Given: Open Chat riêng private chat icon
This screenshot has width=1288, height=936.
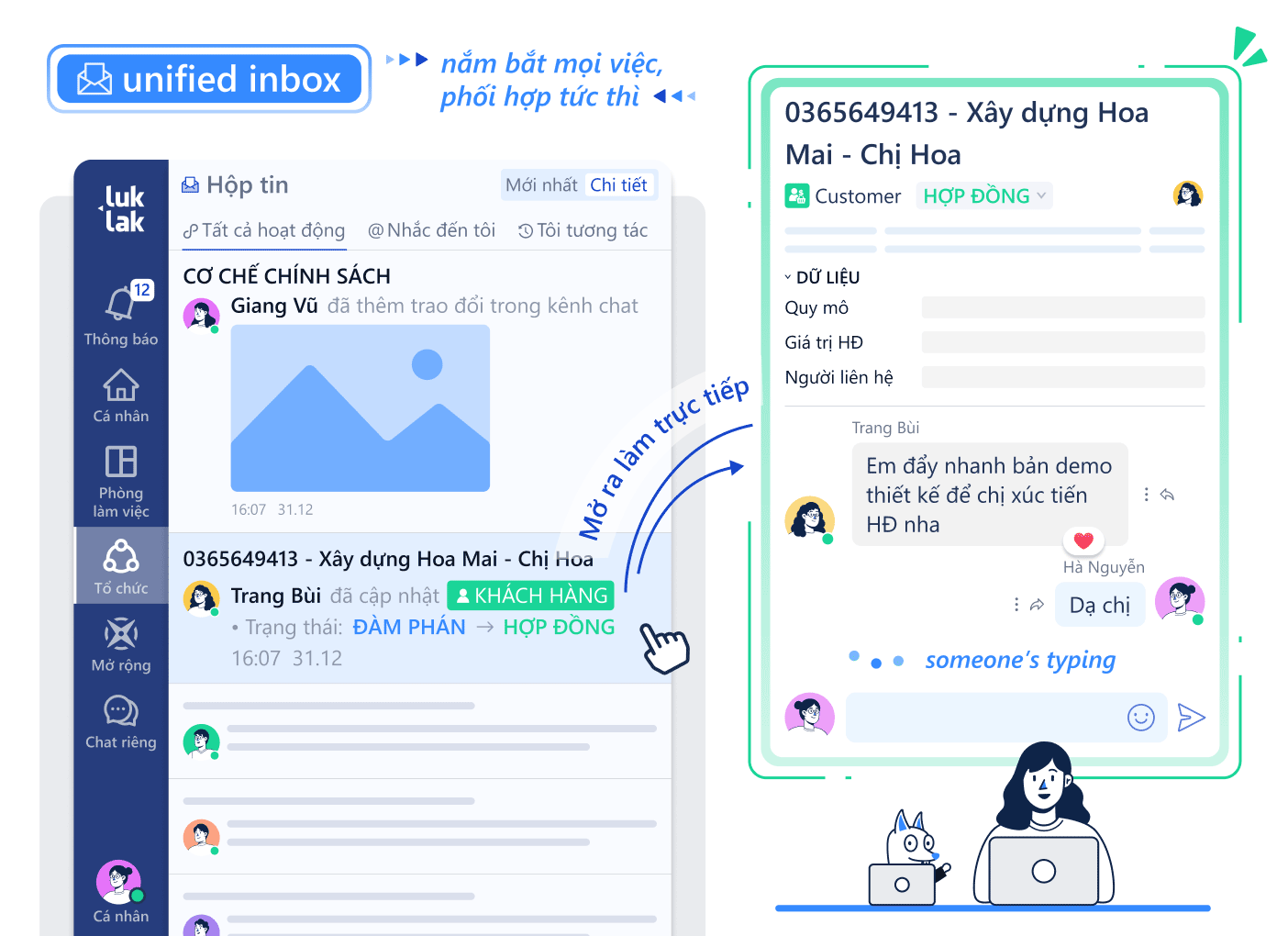Looking at the screenshot, I should [121, 710].
